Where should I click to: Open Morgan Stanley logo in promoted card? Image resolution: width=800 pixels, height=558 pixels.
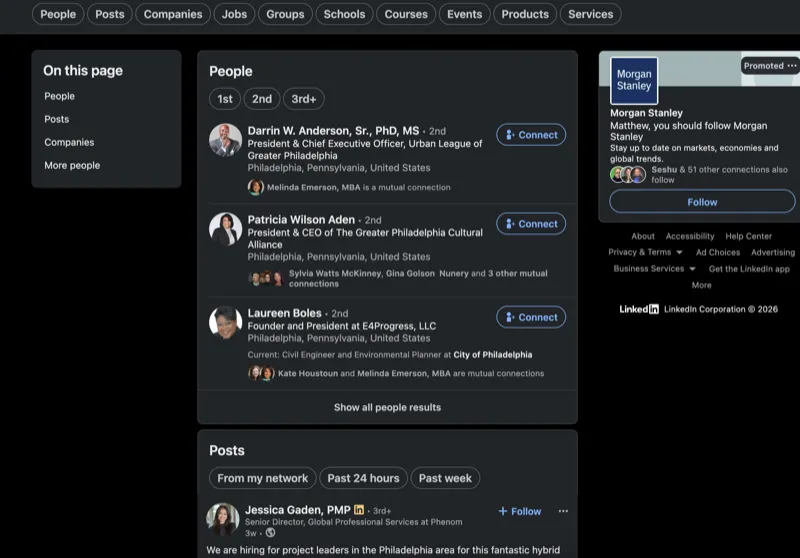point(634,81)
